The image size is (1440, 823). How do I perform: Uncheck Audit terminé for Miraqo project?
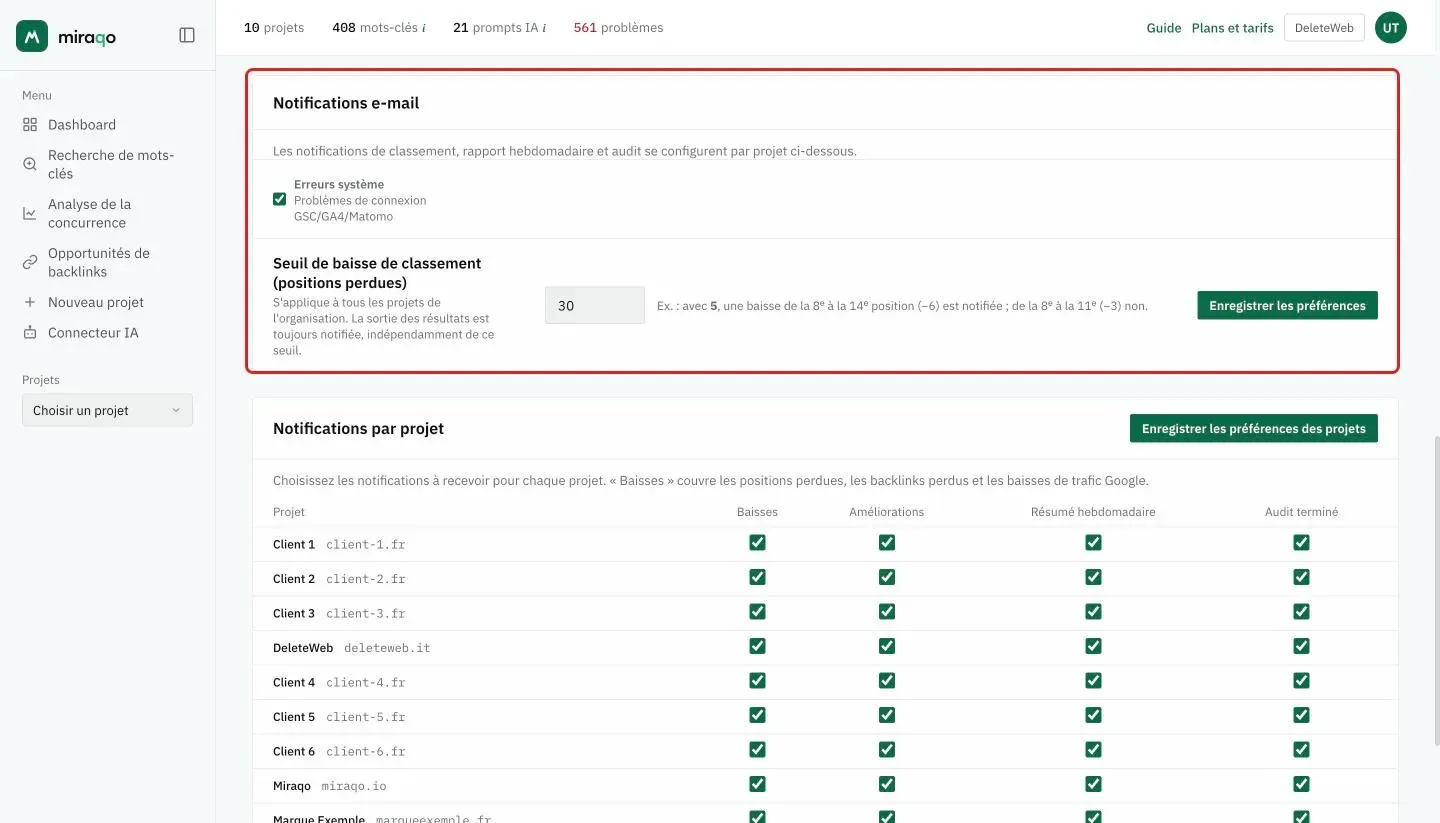coord(1301,784)
